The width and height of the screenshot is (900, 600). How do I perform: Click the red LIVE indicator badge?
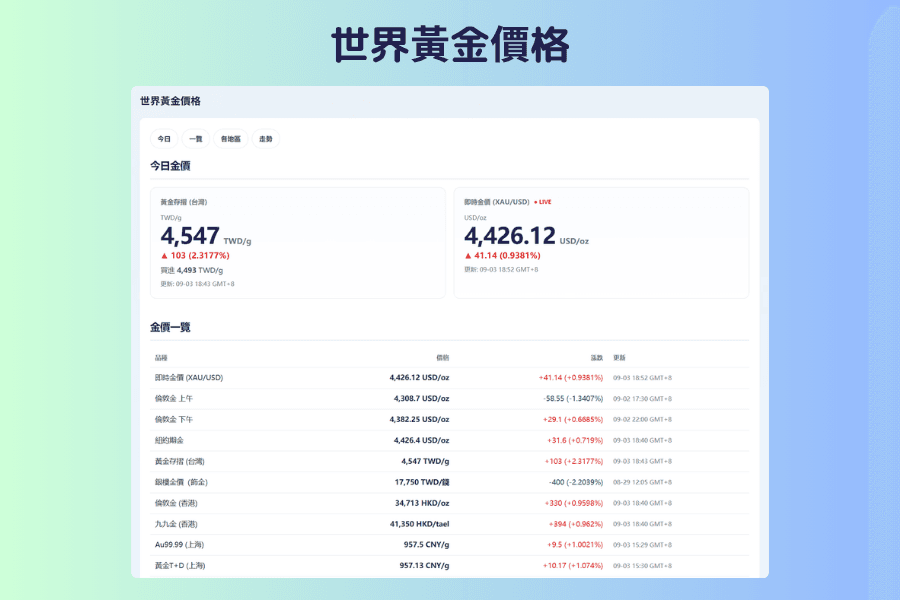click(x=542, y=202)
